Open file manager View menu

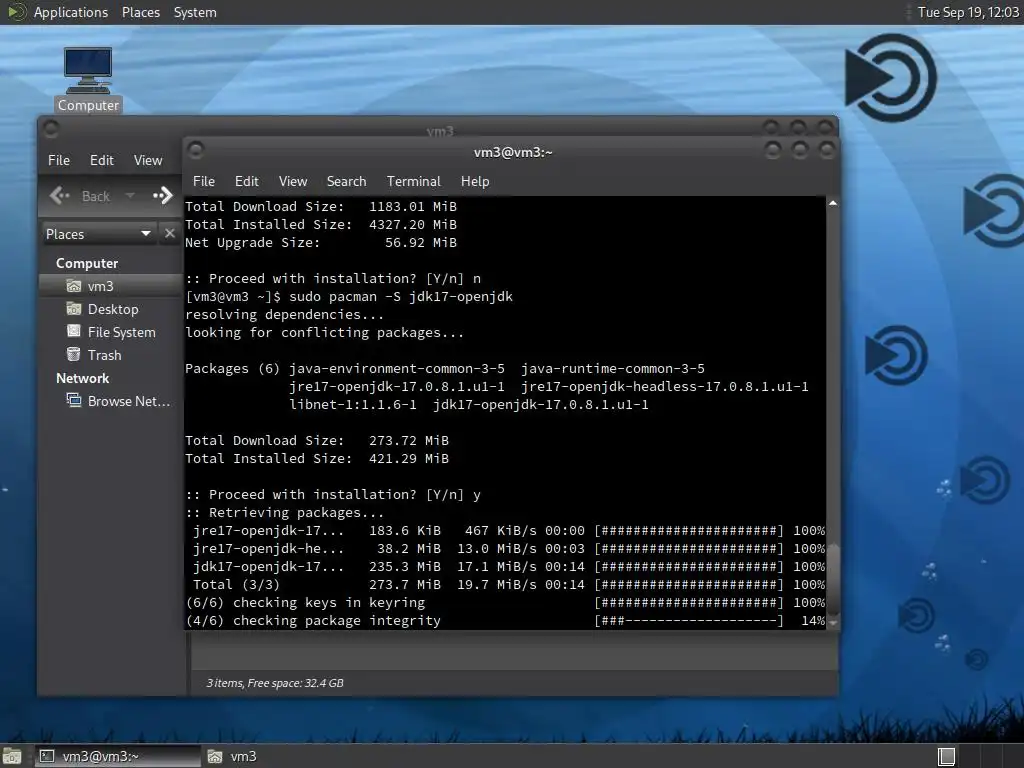tap(148, 160)
